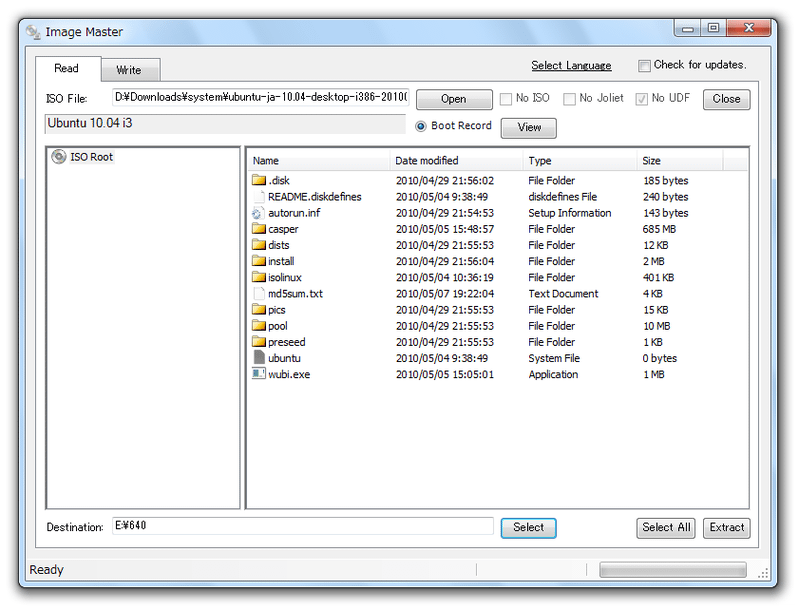The image size is (799, 610).
Task: Click the README.diskdefines file icon
Action: pyautogui.click(x=259, y=196)
